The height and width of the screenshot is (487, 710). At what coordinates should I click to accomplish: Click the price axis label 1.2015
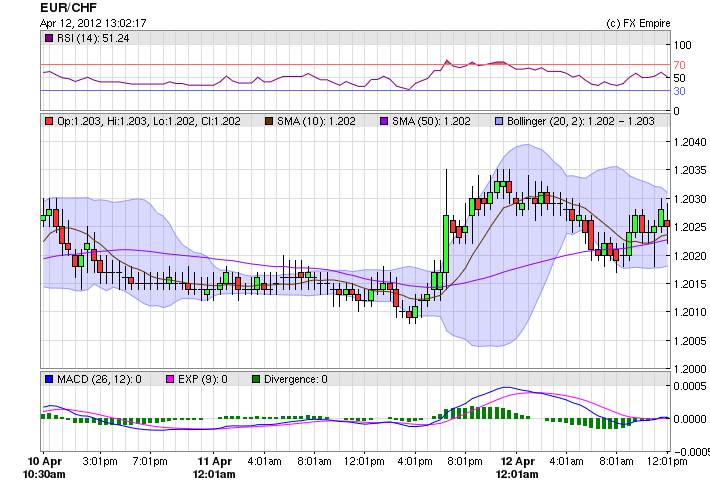point(690,284)
